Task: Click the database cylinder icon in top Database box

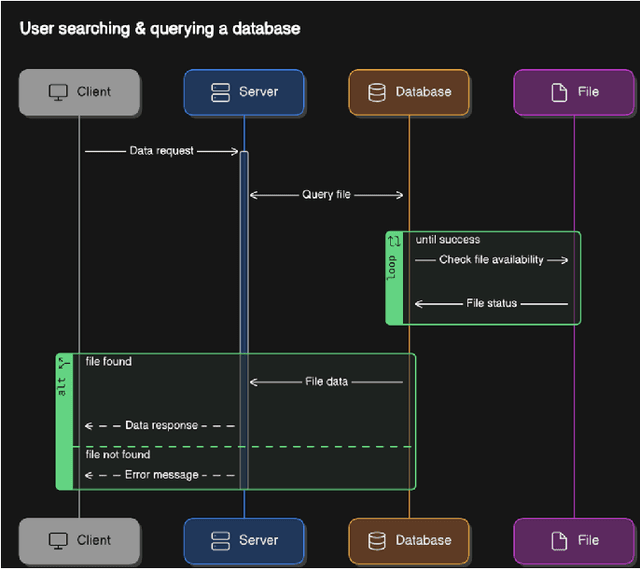Action: click(377, 92)
